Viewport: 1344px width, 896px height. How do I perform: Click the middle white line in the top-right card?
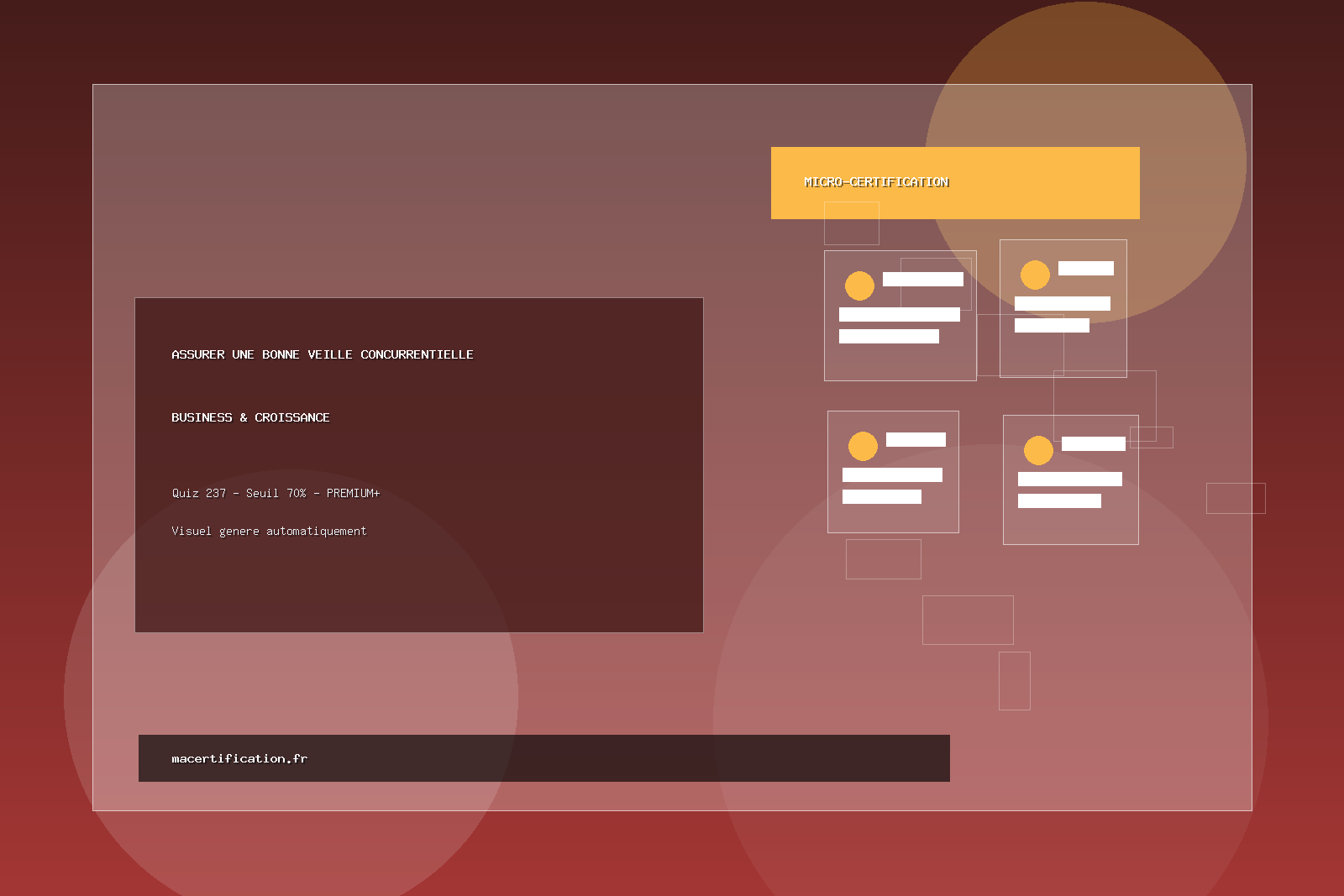tap(1062, 303)
